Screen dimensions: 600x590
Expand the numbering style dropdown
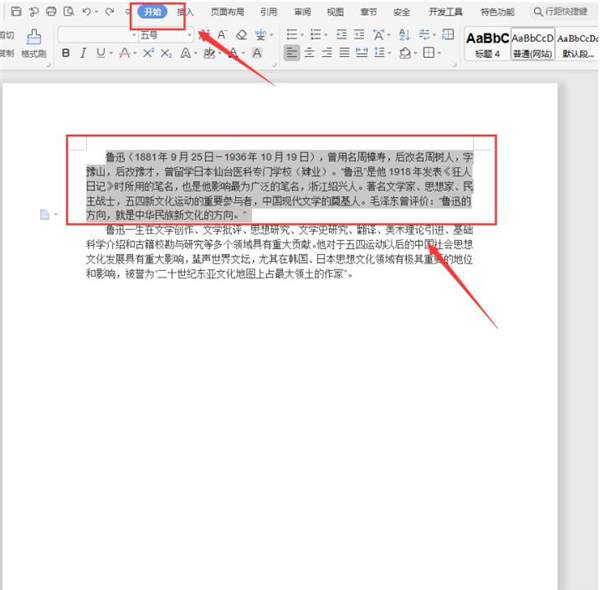326,35
